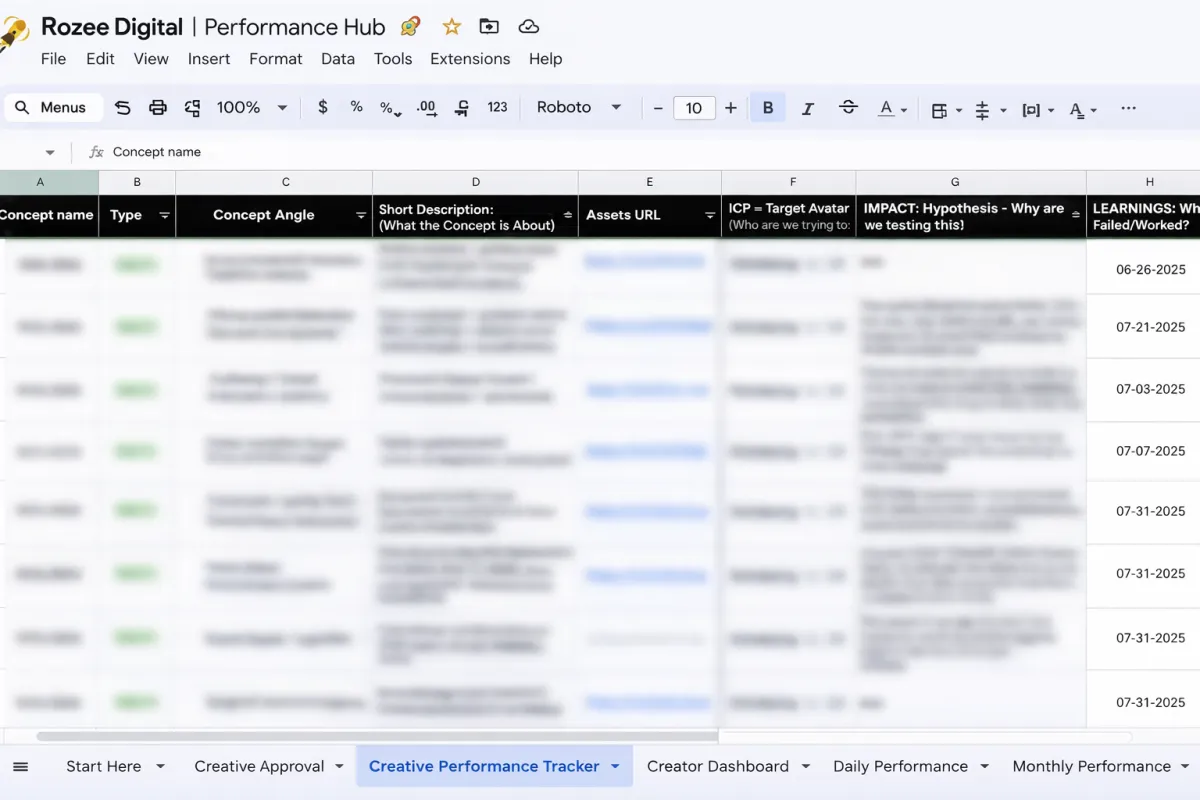Switch to the Monthly Performance sheet
1200x800 pixels.
tap(1091, 767)
